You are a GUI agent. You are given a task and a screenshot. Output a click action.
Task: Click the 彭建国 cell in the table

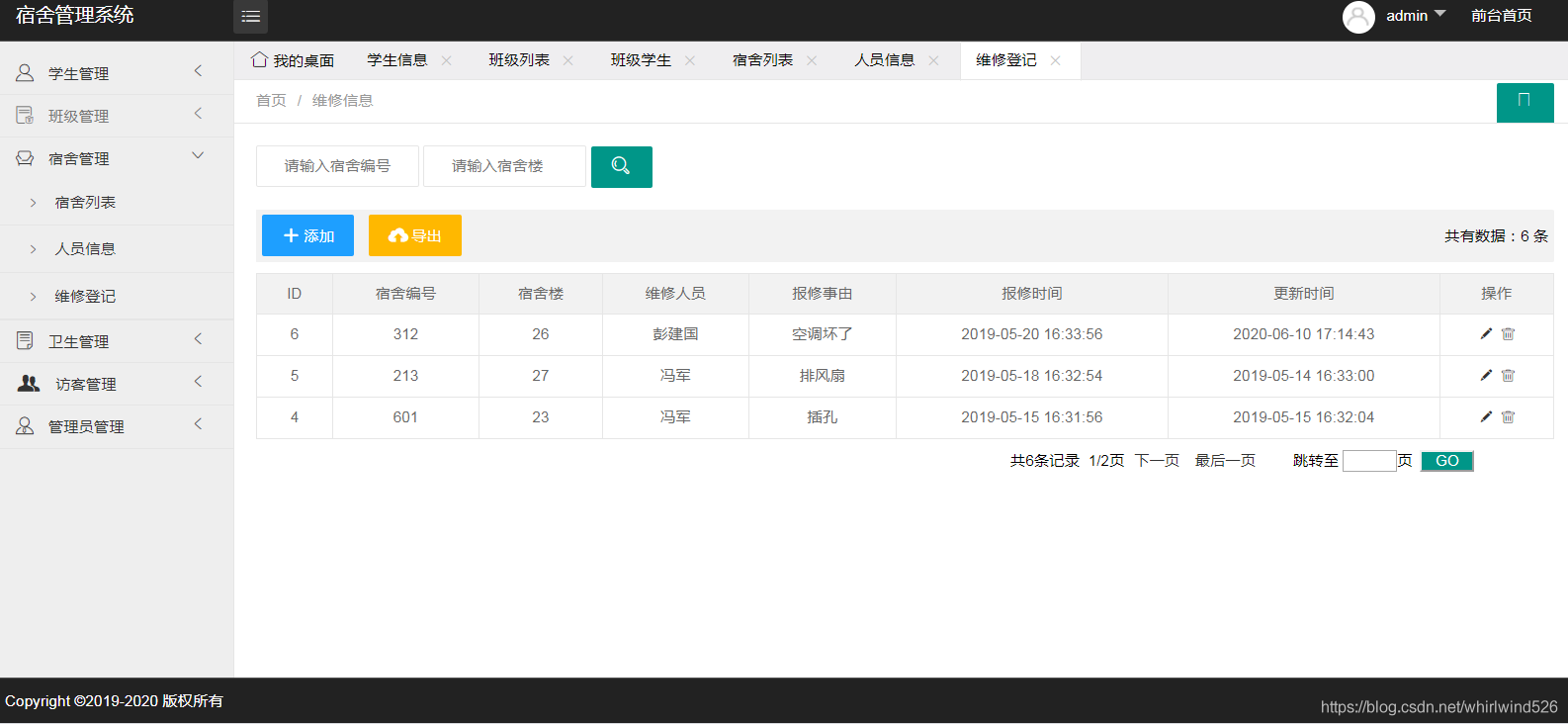click(675, 334)
